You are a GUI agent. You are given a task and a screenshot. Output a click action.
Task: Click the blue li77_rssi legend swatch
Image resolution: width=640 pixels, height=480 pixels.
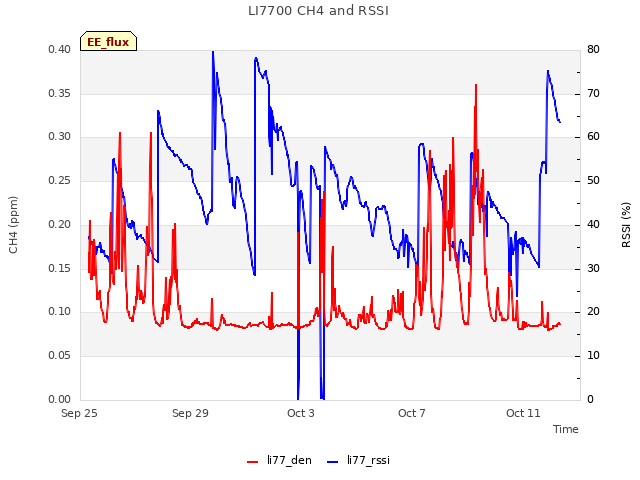(333, 462)
